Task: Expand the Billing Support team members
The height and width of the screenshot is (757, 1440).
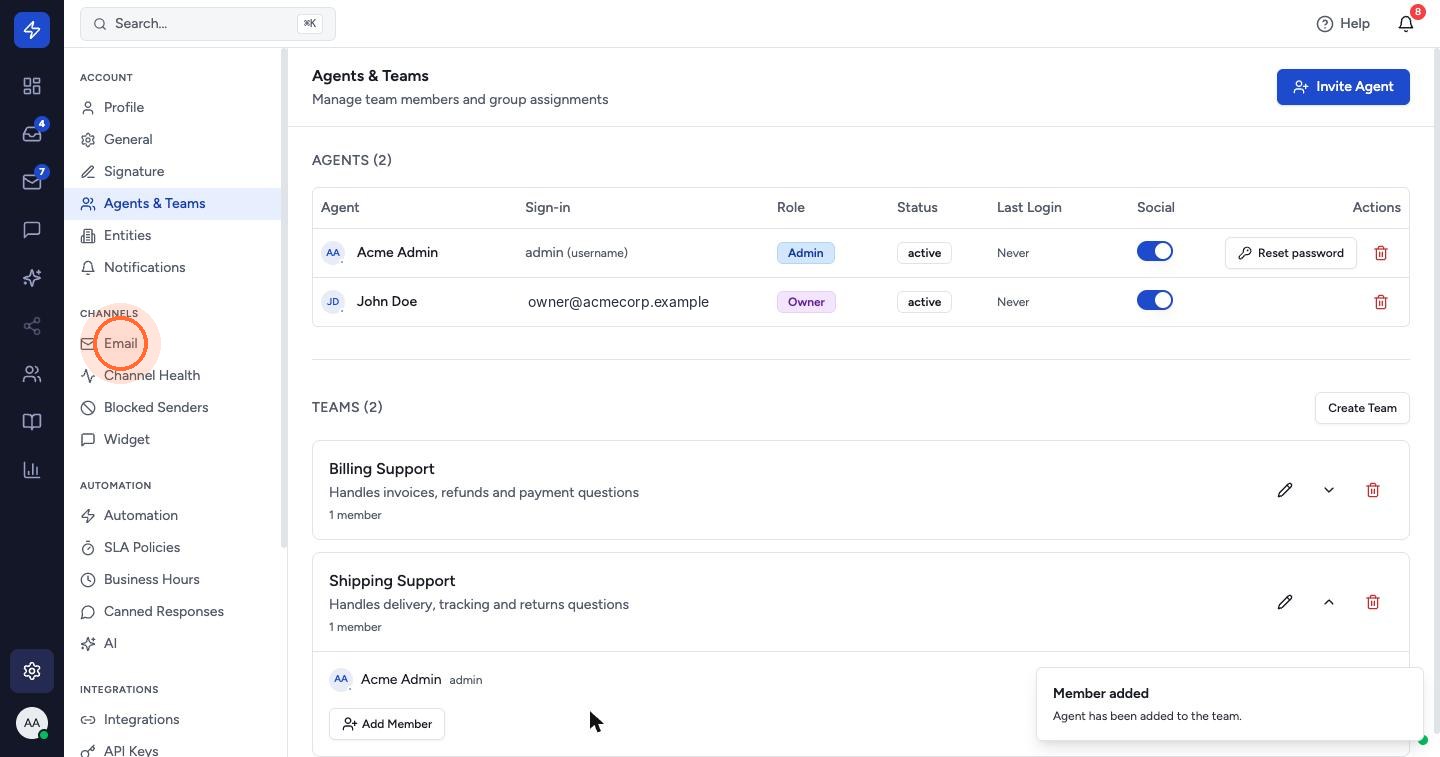Action: click(1329, 490)
